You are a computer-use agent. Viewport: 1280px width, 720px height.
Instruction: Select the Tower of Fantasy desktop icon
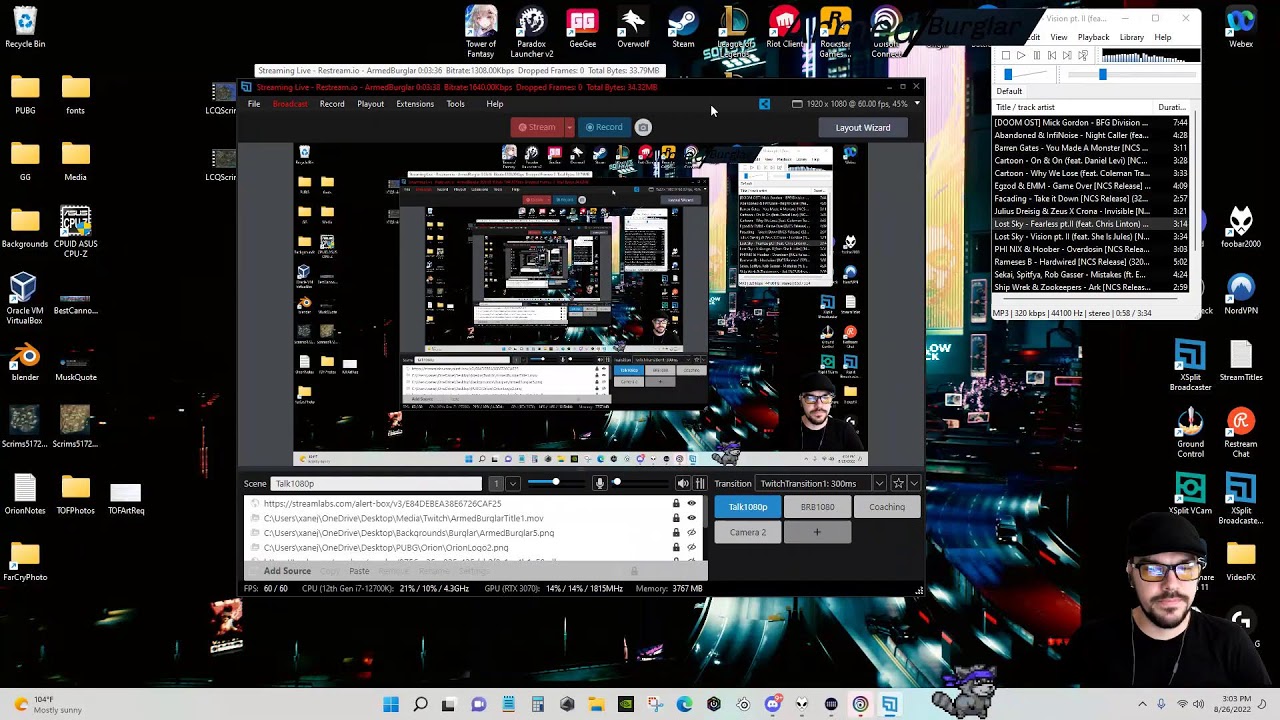tap(481, 33)
